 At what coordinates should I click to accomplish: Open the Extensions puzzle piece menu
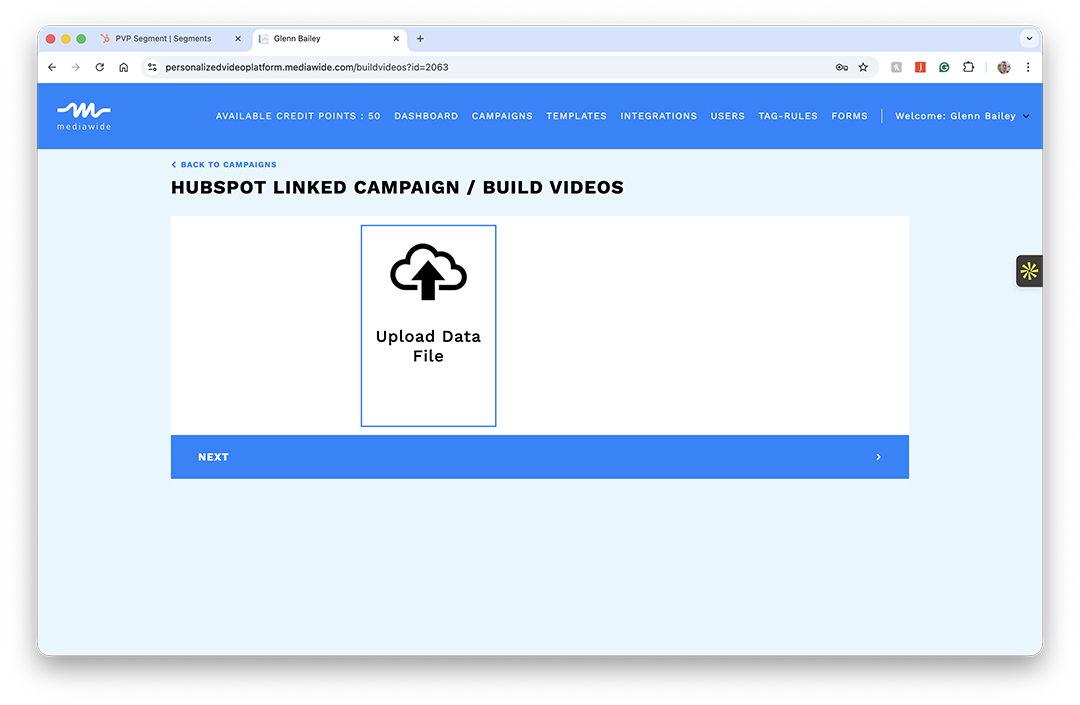tap(968, 67)
